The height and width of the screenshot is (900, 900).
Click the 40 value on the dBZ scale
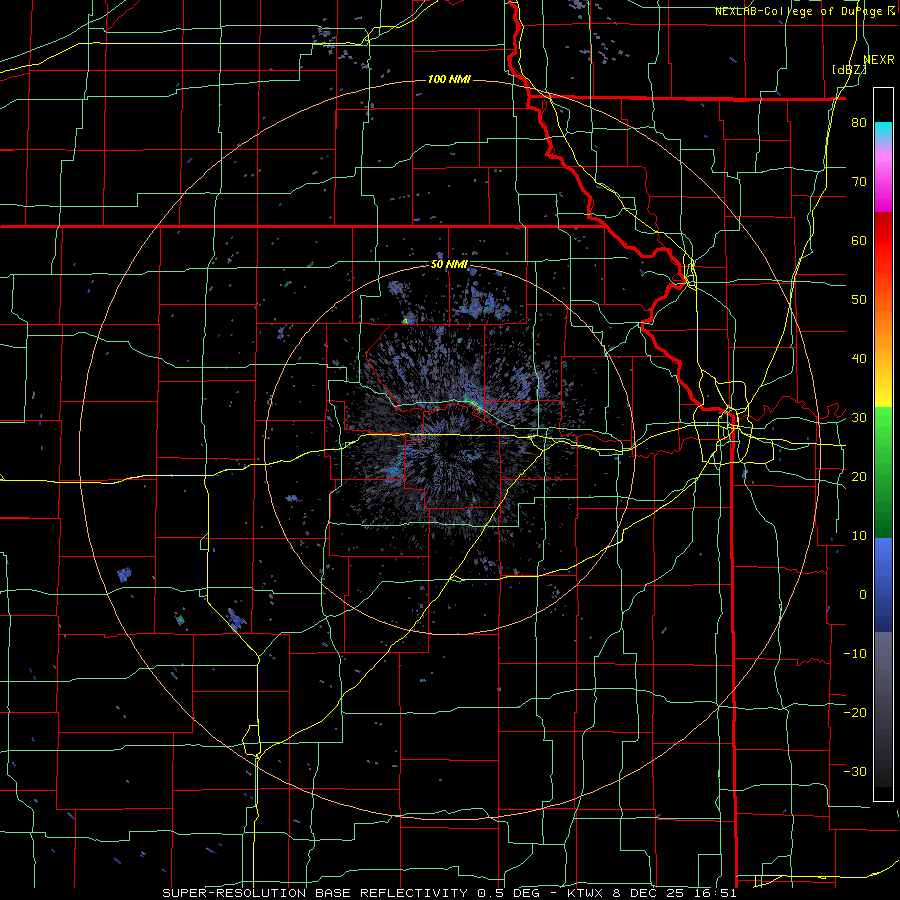point(859,359)
